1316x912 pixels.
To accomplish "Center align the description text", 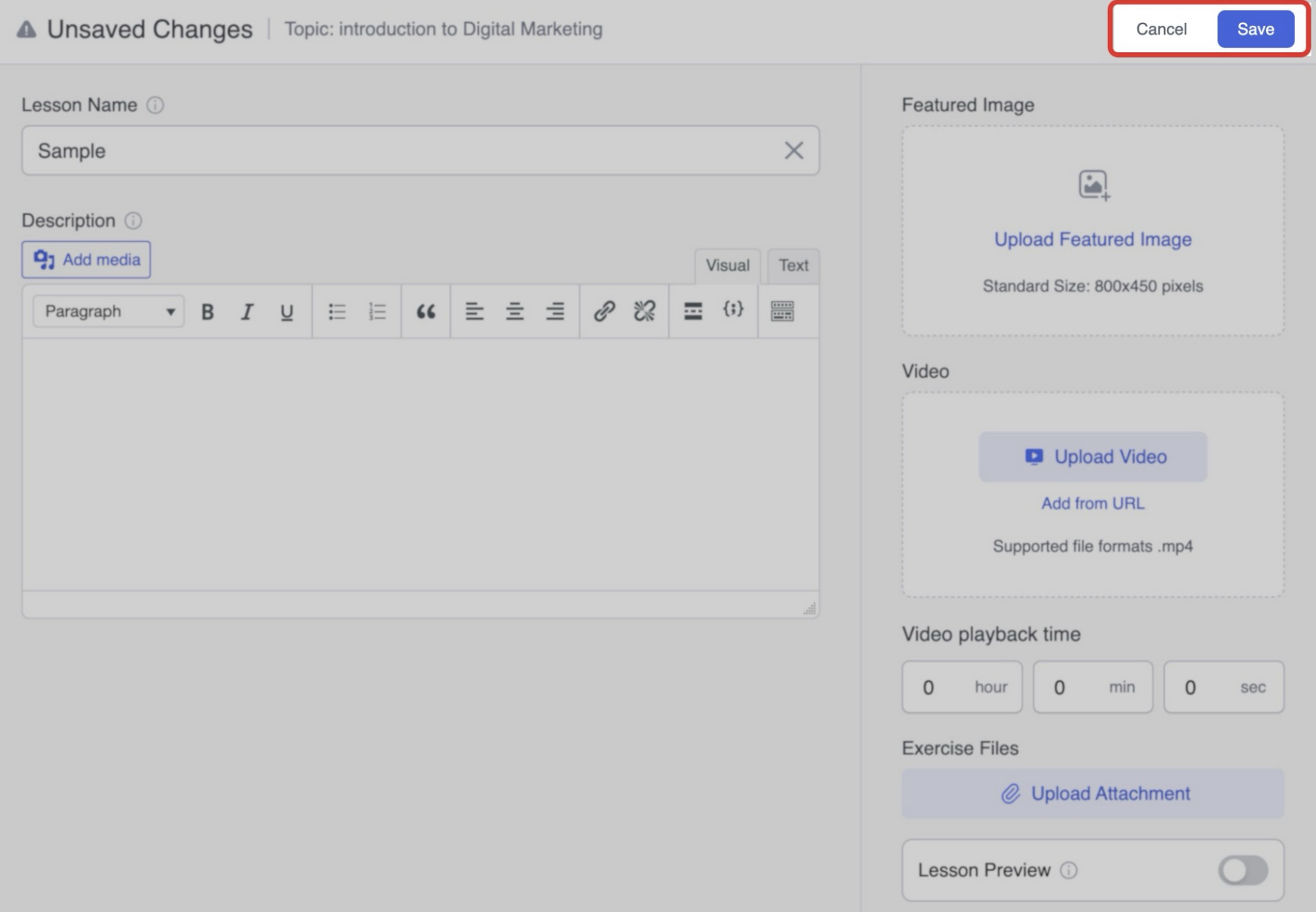I will (x=514, y=311).
